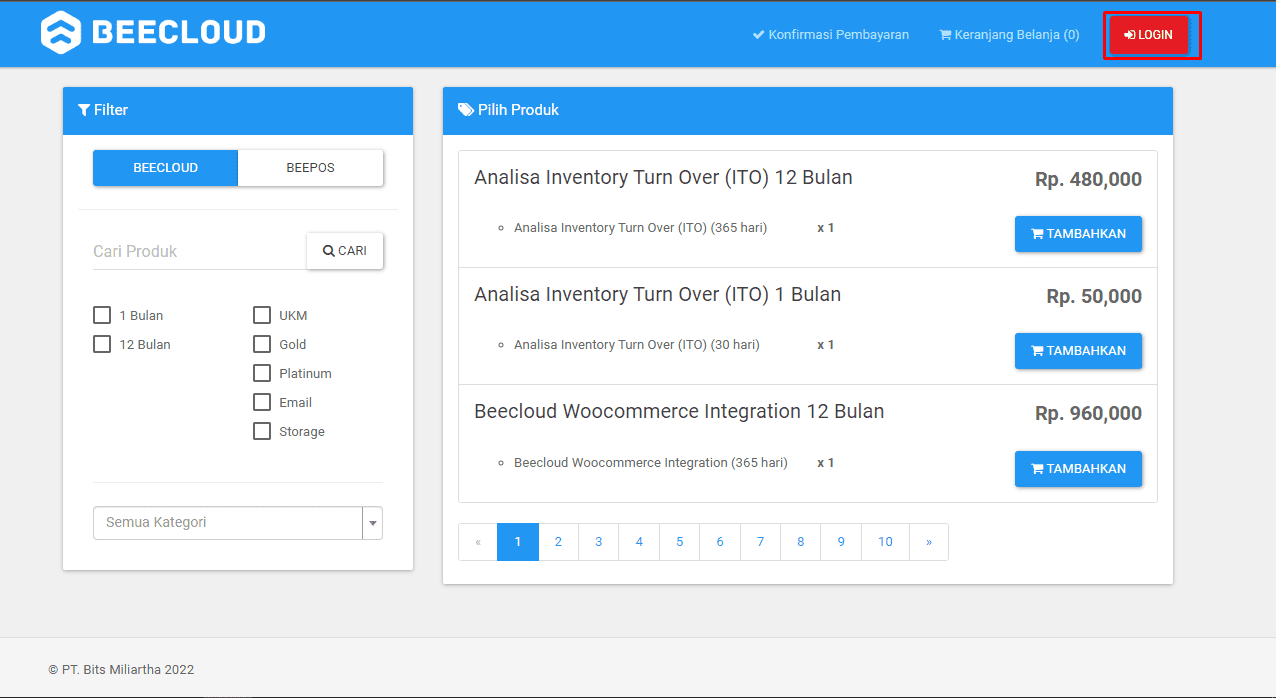Click the Semua Kategori dropdown arrow
Image resolution: width=1276 pixels, height=698 pixels.
(373, 523)
